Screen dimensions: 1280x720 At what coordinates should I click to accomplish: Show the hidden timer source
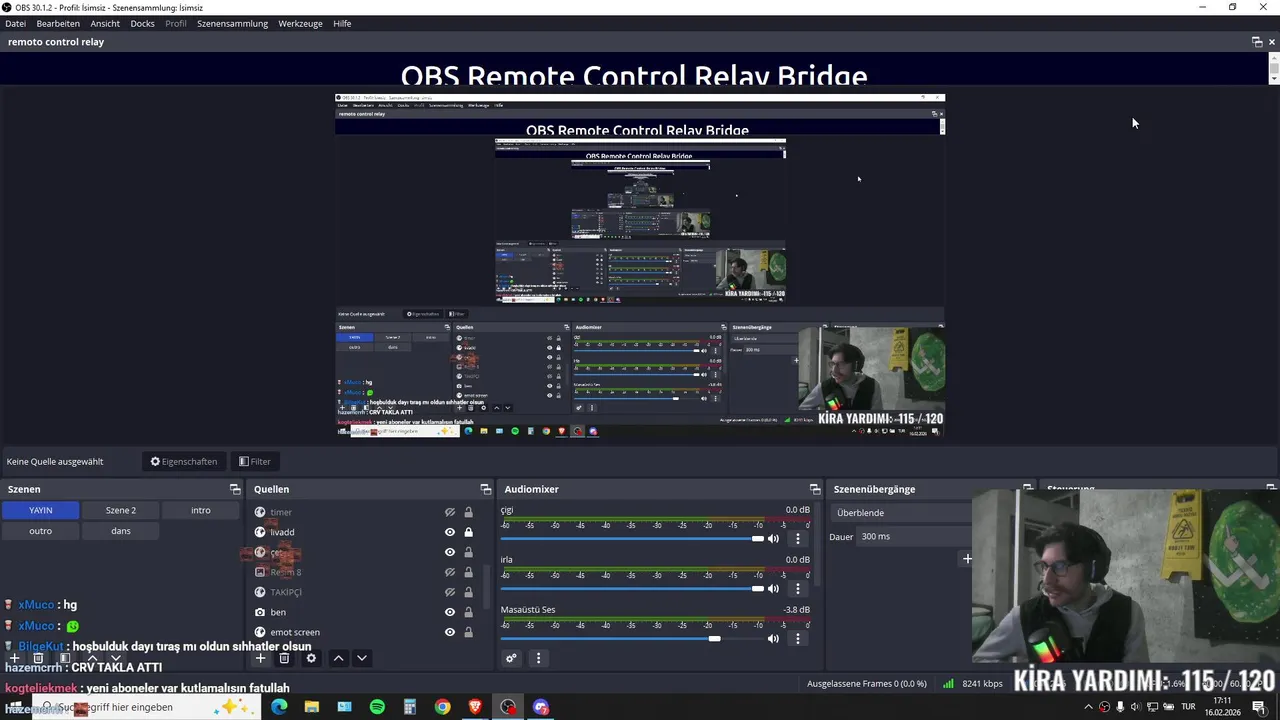coord(450,512)
